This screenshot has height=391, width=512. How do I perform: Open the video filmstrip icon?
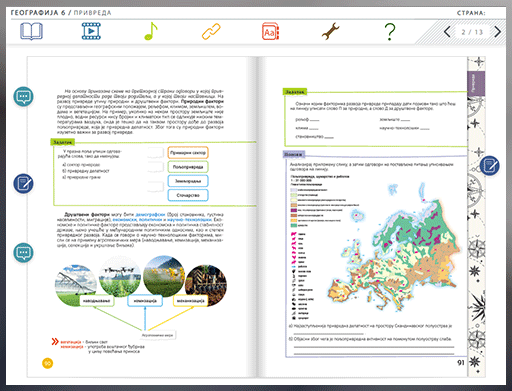(91, 31)
